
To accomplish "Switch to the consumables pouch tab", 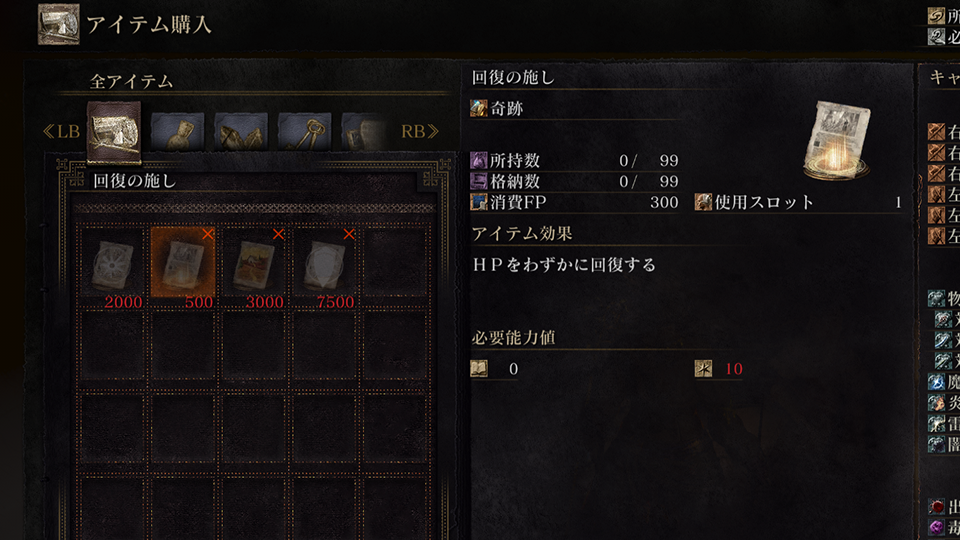I will [178, 131].
